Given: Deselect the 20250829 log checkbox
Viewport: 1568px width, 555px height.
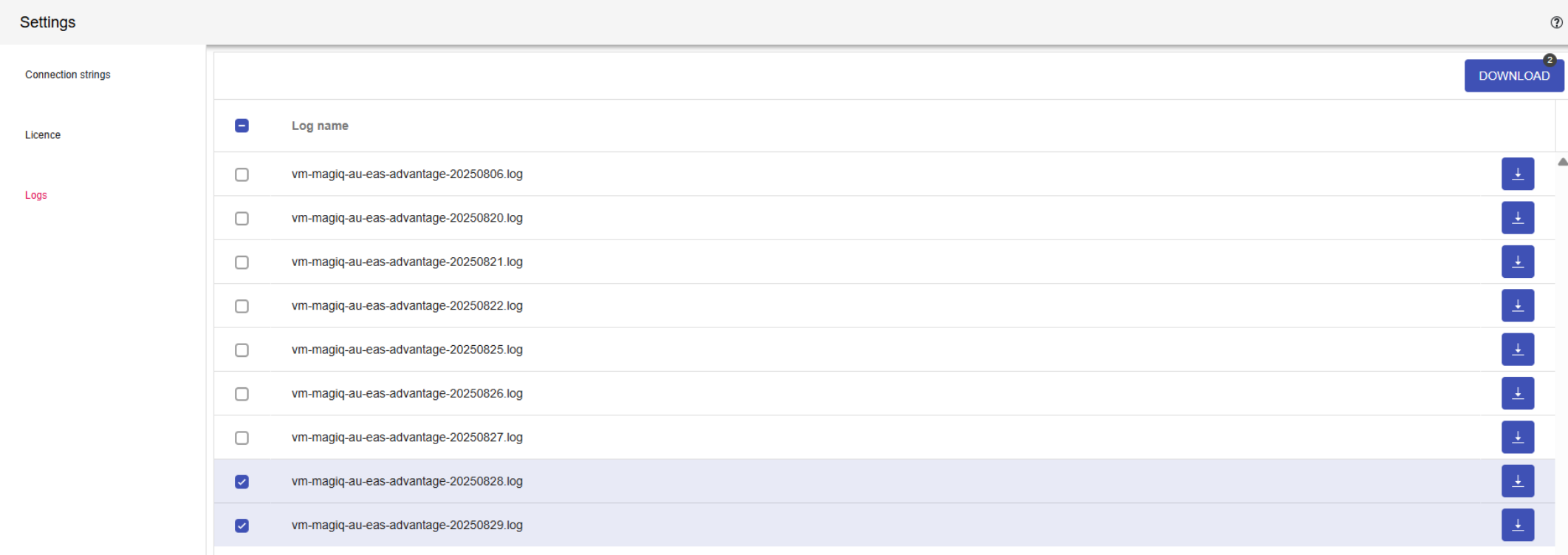Looking at the screenshot, I should pos(242,525).
